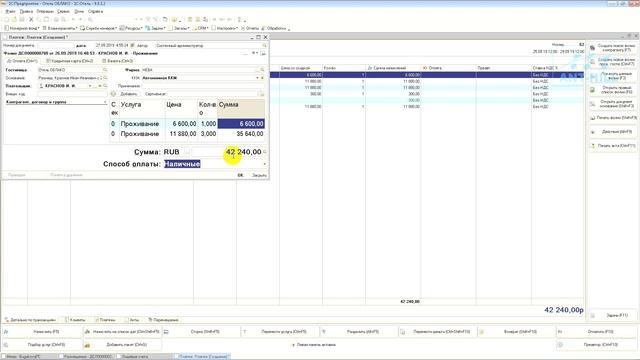Select the highlighted 6 600,00 Сумма cell

point(241,124)
